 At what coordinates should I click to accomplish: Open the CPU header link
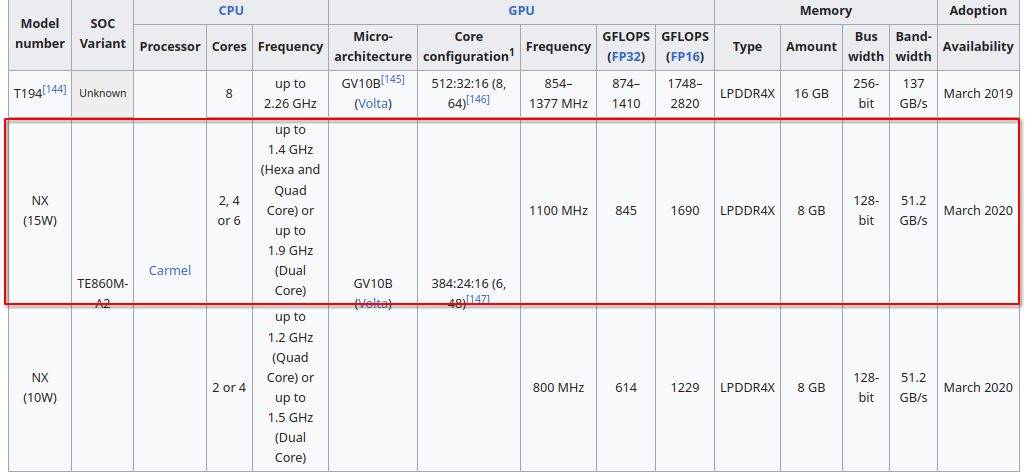click(231, 10)
